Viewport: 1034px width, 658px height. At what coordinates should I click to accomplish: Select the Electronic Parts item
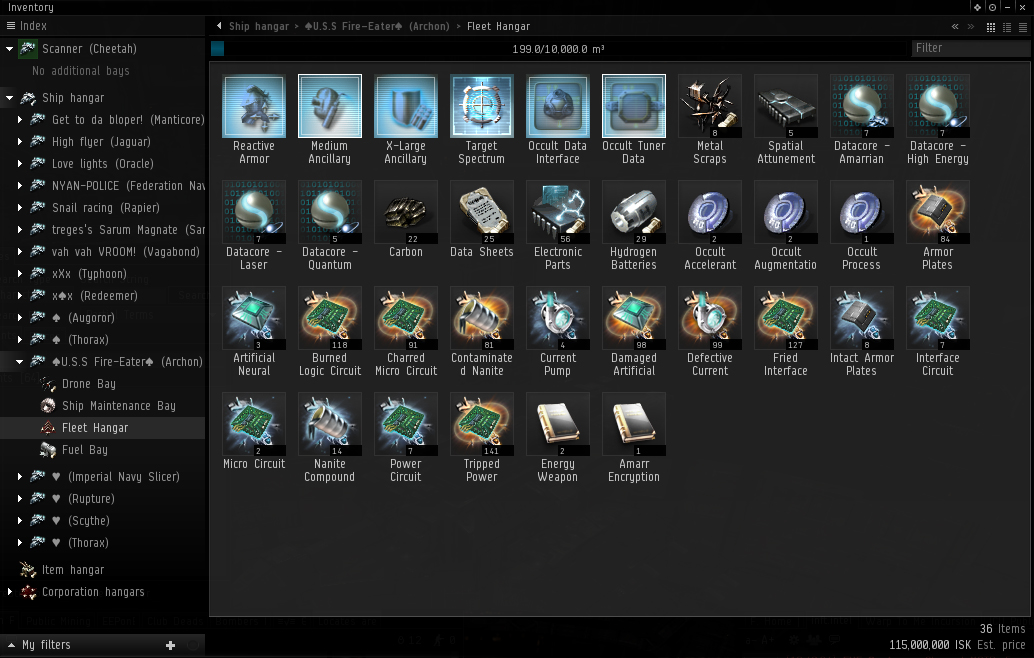tap(558, 212)
